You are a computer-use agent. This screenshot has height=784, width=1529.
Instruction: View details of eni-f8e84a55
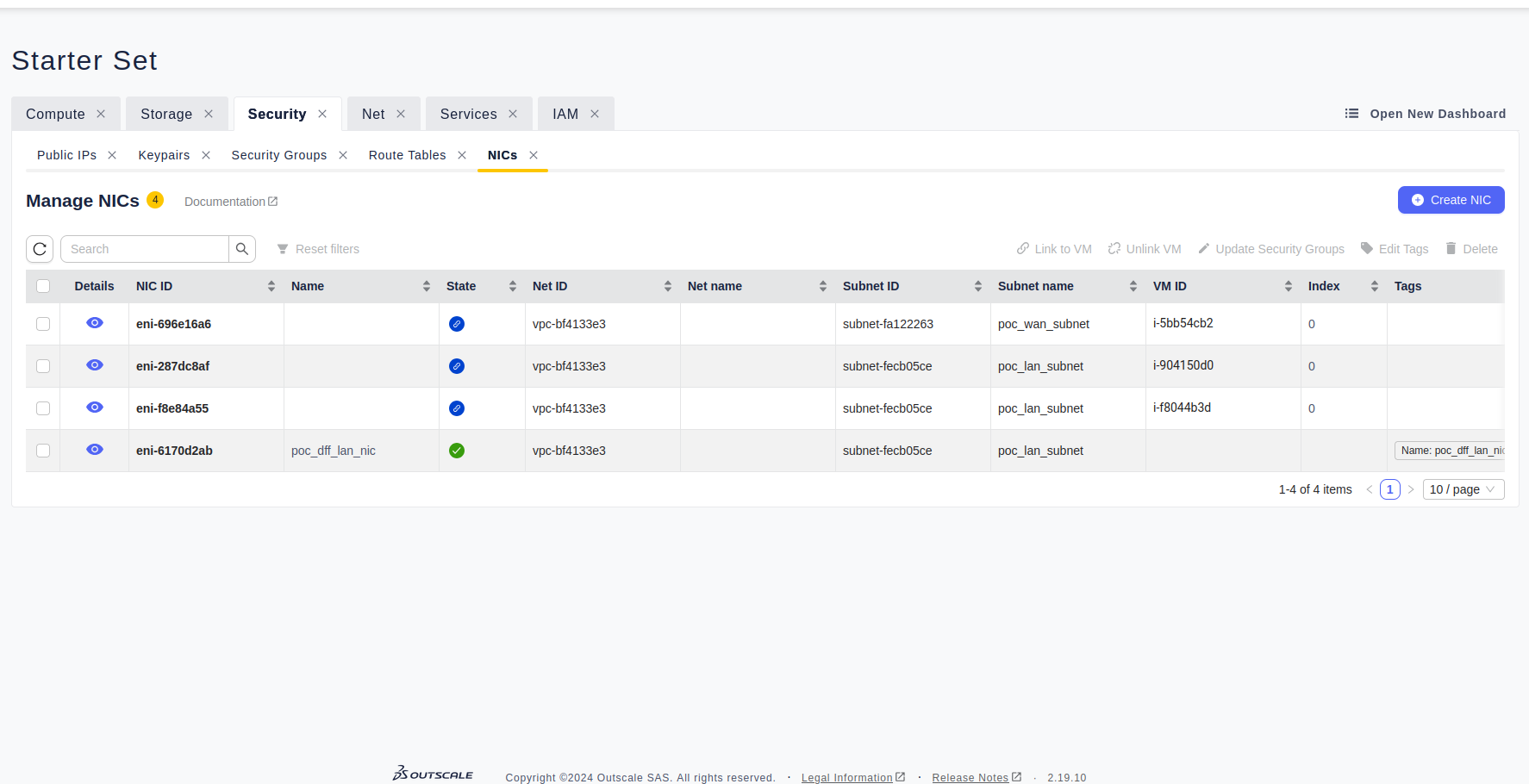[95, 408]
